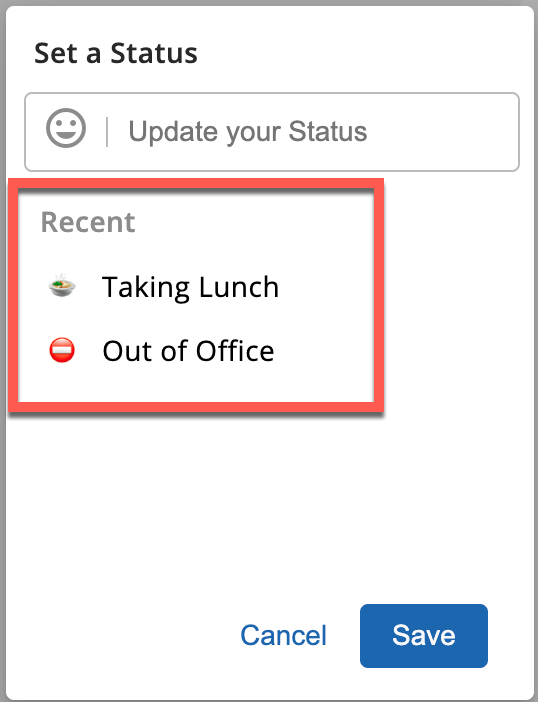Click the Recent section heading
Screen dimensions: 538x702
(88, 222)
